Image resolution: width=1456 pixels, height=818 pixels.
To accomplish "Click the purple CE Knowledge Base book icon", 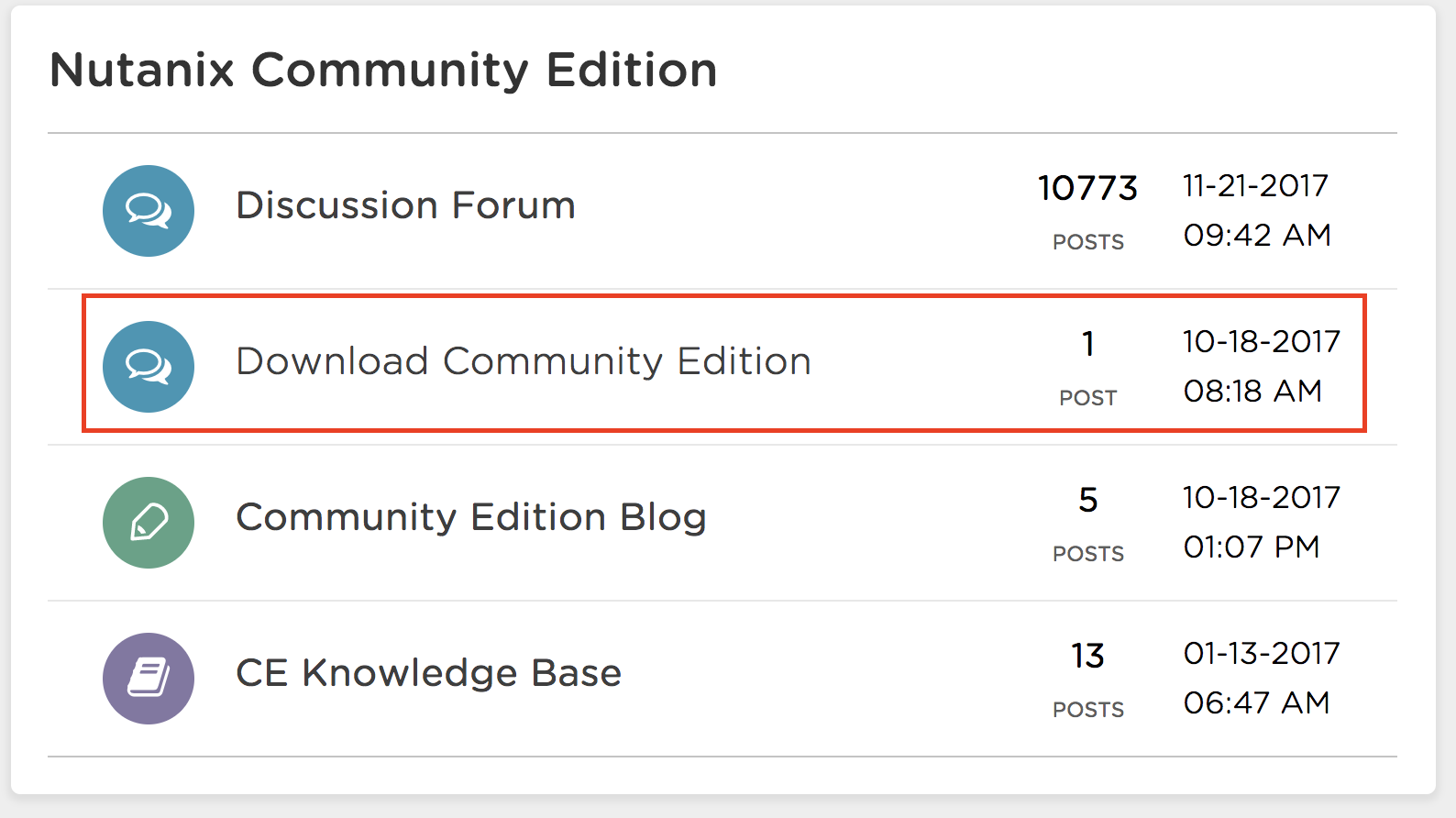I will pyautogui.click(x=149, y=679).
